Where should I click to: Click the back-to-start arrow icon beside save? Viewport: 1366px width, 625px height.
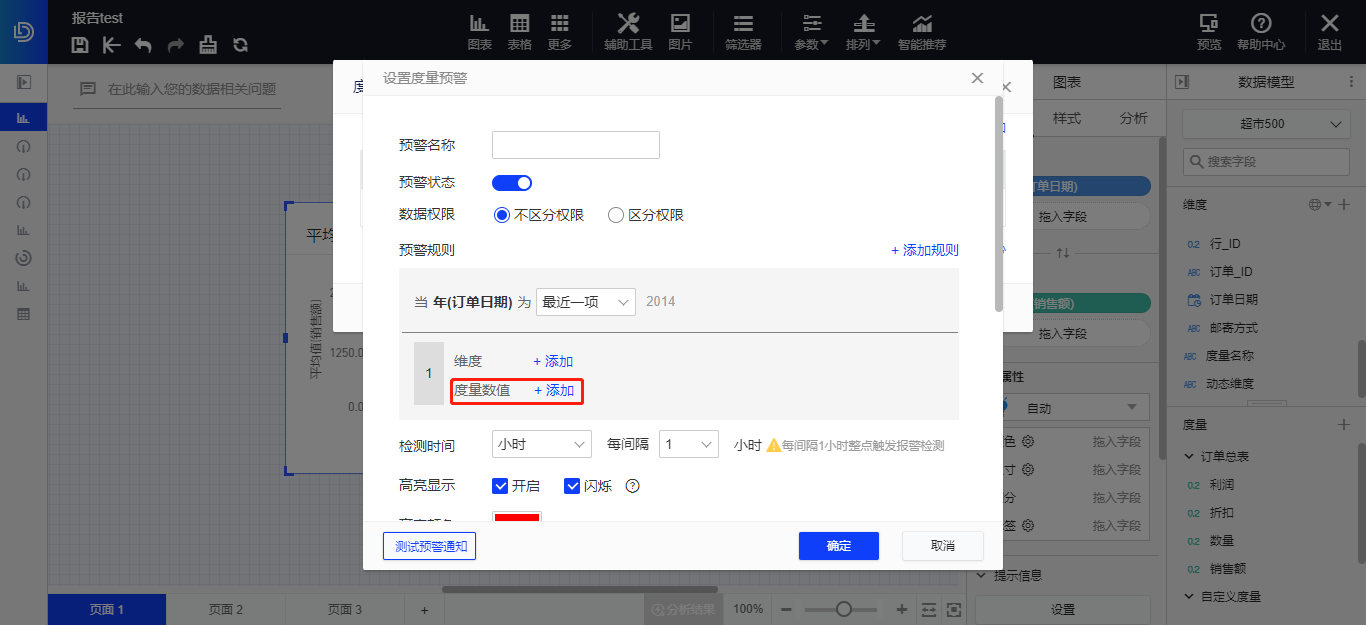[111, 45]
